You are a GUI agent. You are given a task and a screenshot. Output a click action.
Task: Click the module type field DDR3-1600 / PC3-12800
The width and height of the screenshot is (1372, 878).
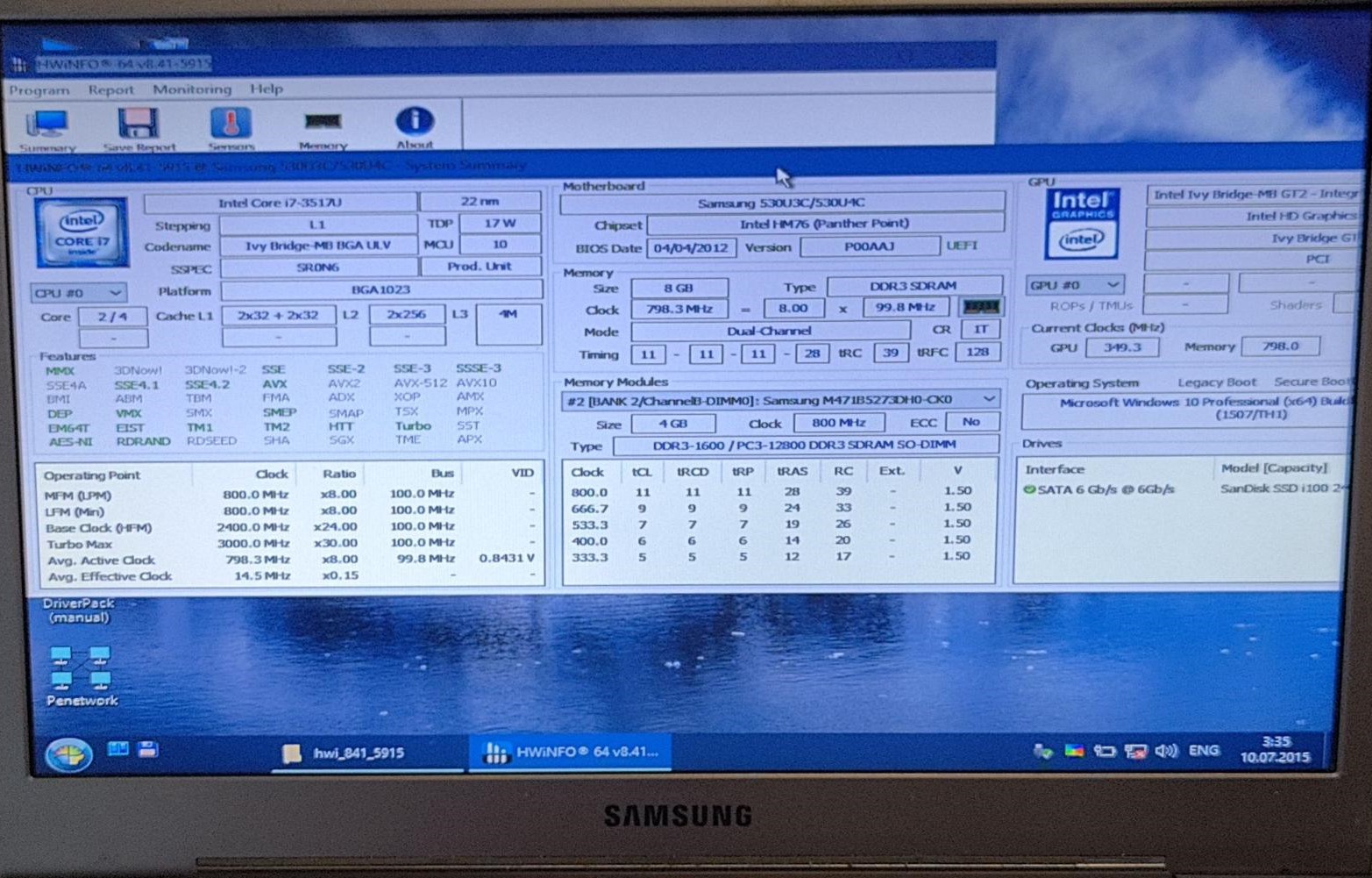click(804, 446)
